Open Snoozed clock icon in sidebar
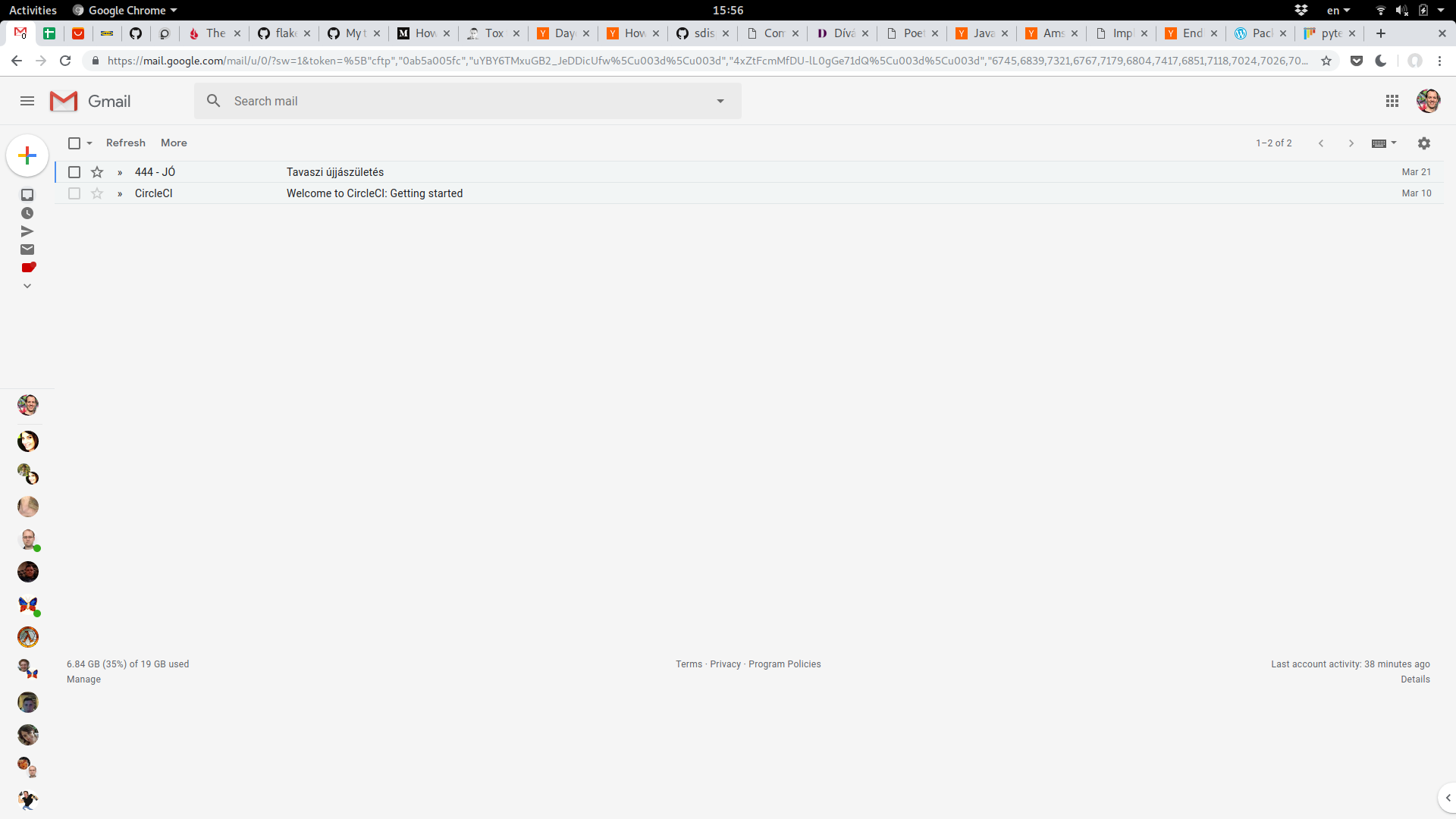Image resolution: width=1456 pixels, height=819 pixels. pyautogui.click(x=27, y=213)
